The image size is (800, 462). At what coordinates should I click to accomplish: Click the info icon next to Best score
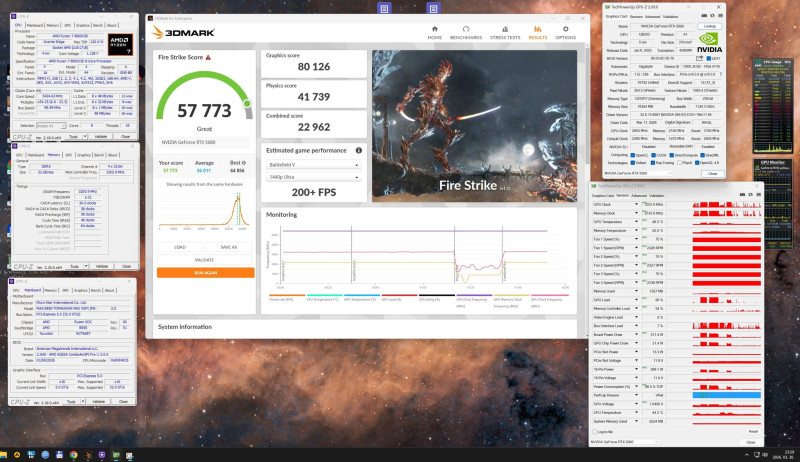(x=243, y=163)
